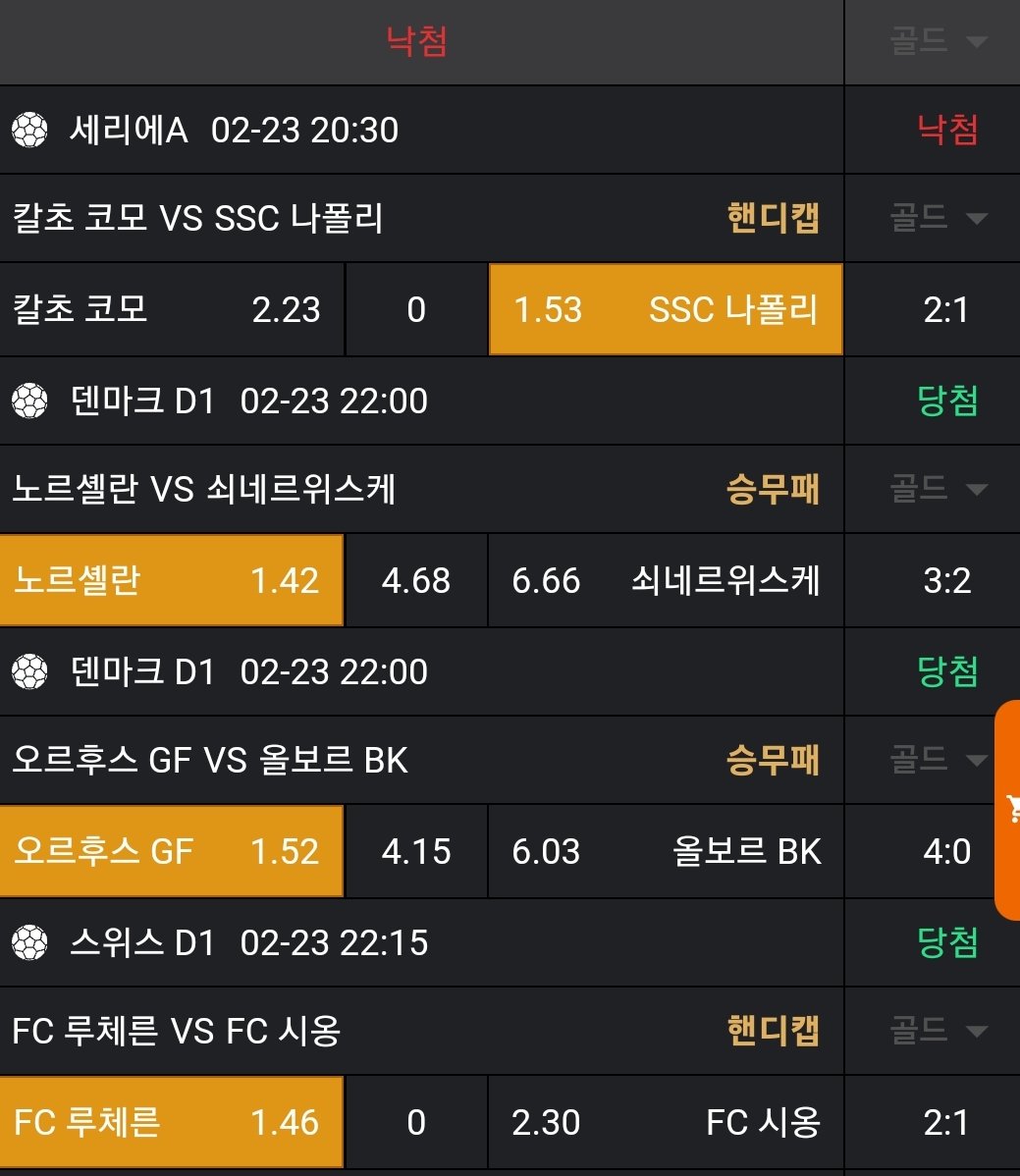The height and width of the screenshot is (1176, 1020).
Task: Deselect the highlighted SSC 나폴리 1.53 pick
Action: coord(666,309)
